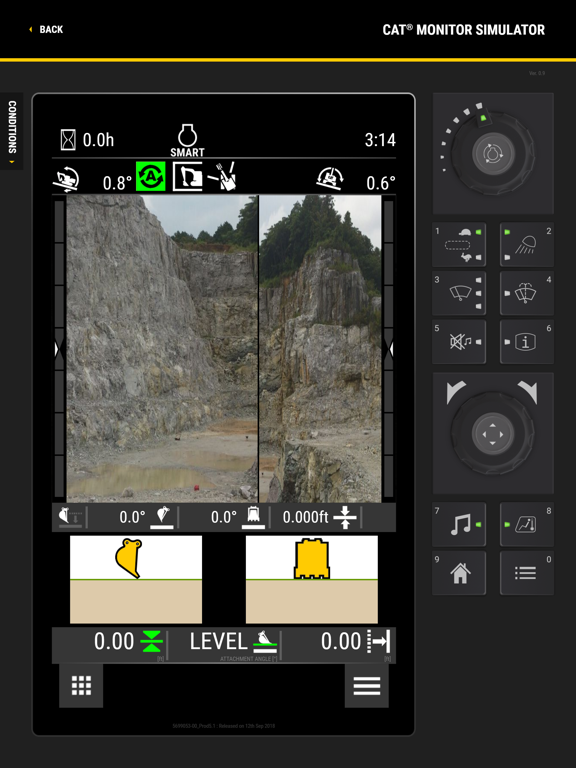This screenshot has width=576, height=768.
Task: Open the bucket front view panel
Action: (x=312, y=579)
